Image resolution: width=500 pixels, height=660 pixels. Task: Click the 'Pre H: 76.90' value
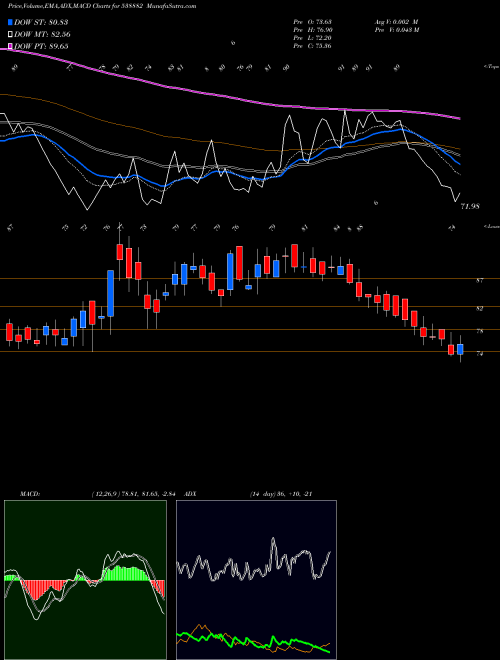312,30
